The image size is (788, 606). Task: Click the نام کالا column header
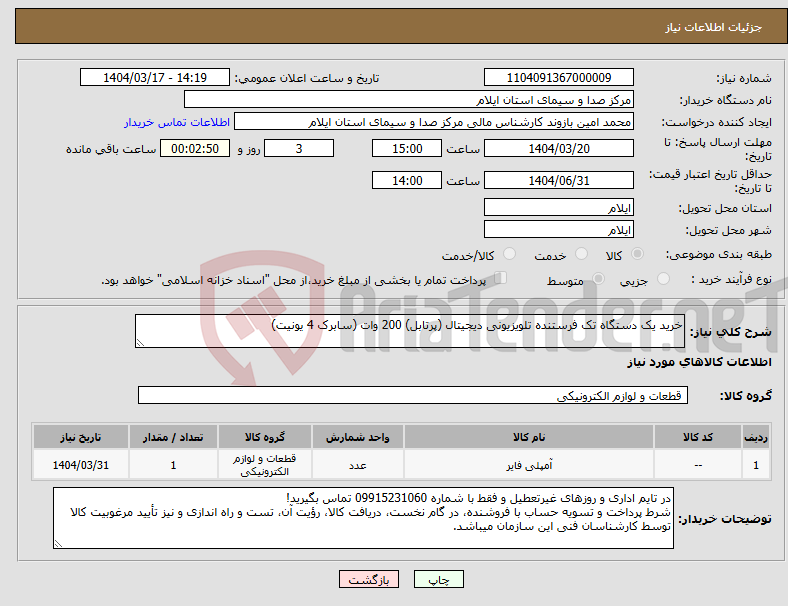pos(529,437)
